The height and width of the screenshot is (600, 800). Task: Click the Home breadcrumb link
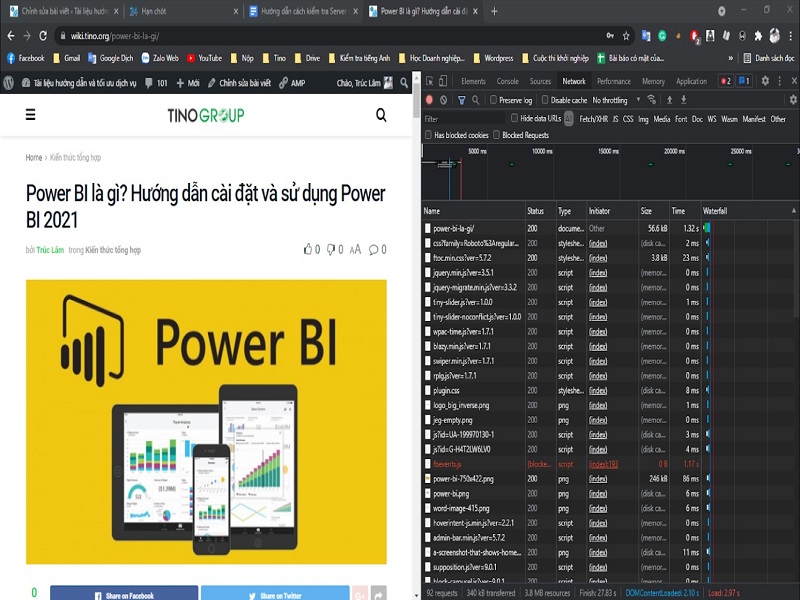tap(34, 157)
